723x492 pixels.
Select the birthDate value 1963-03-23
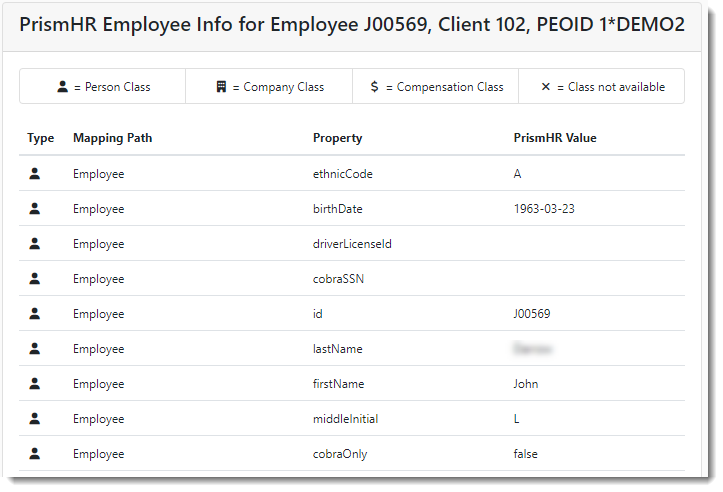pyautogui.click(x=543, y=209)
